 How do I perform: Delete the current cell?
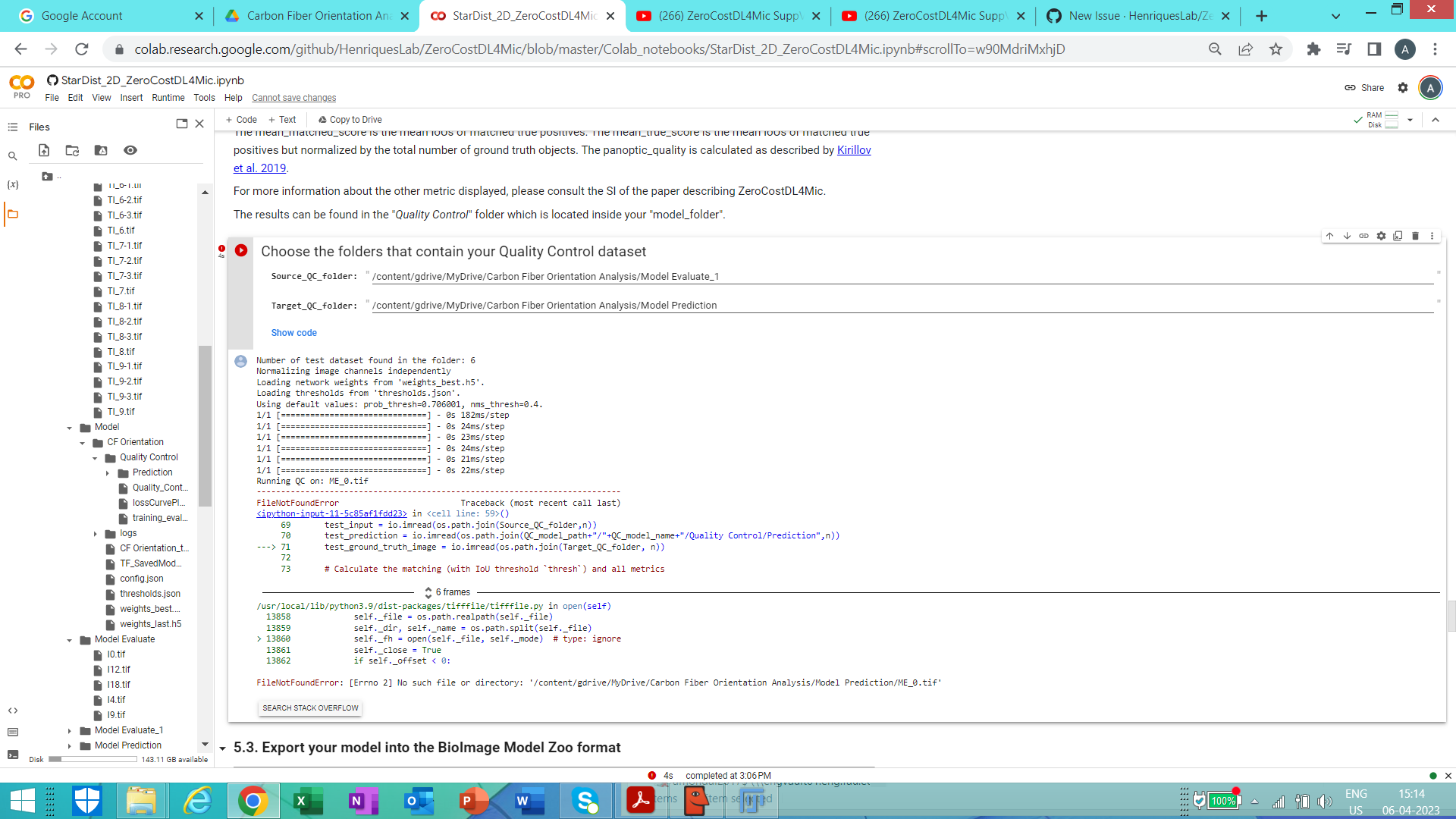click(x=1414, y=236)
